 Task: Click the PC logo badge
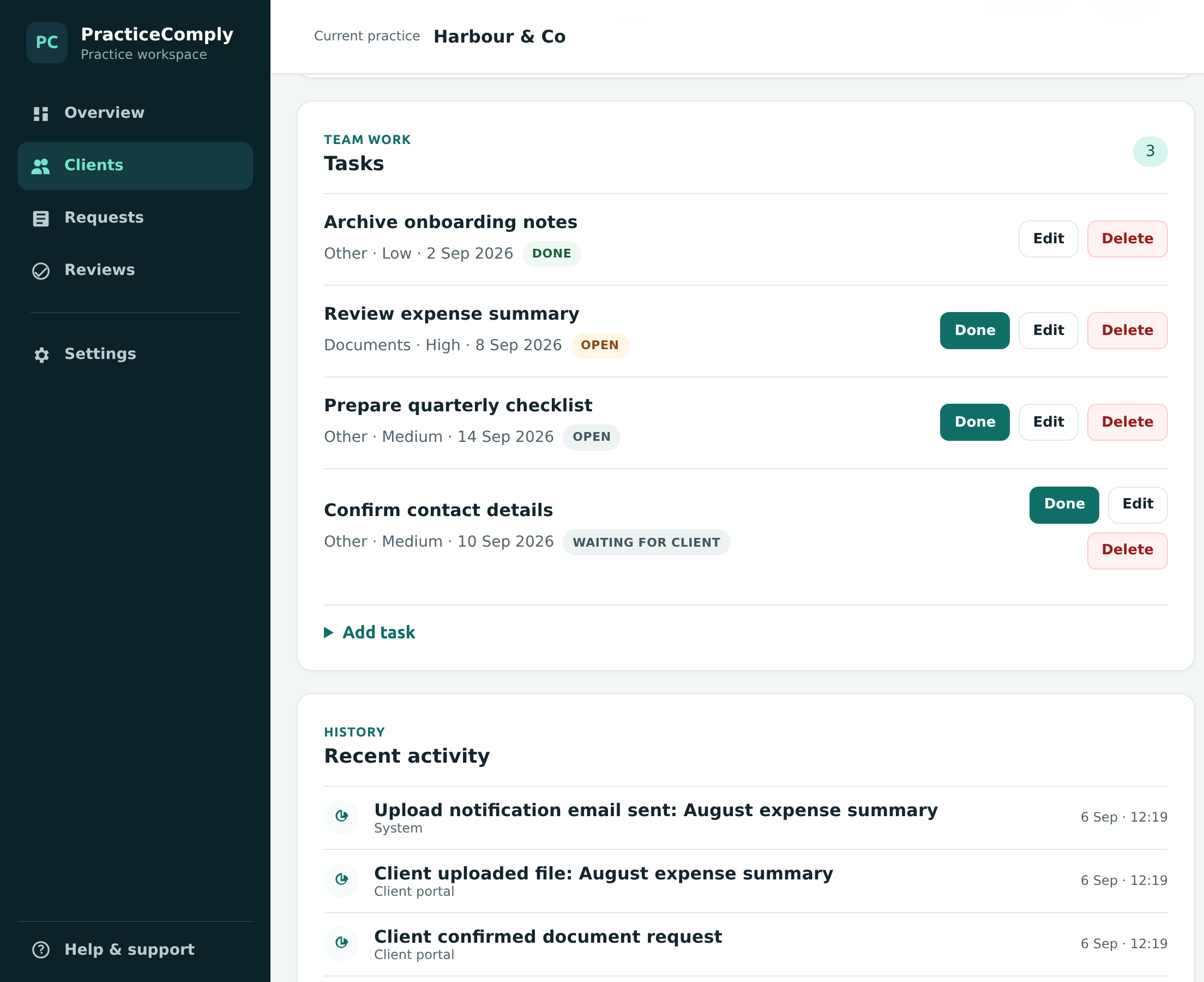point(47,43)
